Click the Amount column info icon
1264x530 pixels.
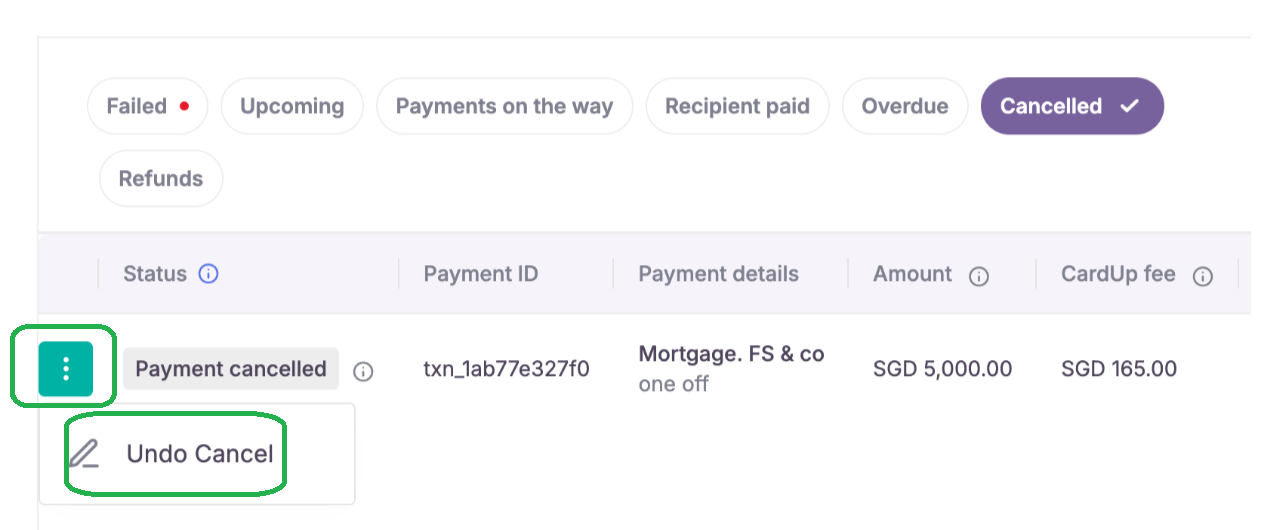pyautogui.click(x=979, y=277)
